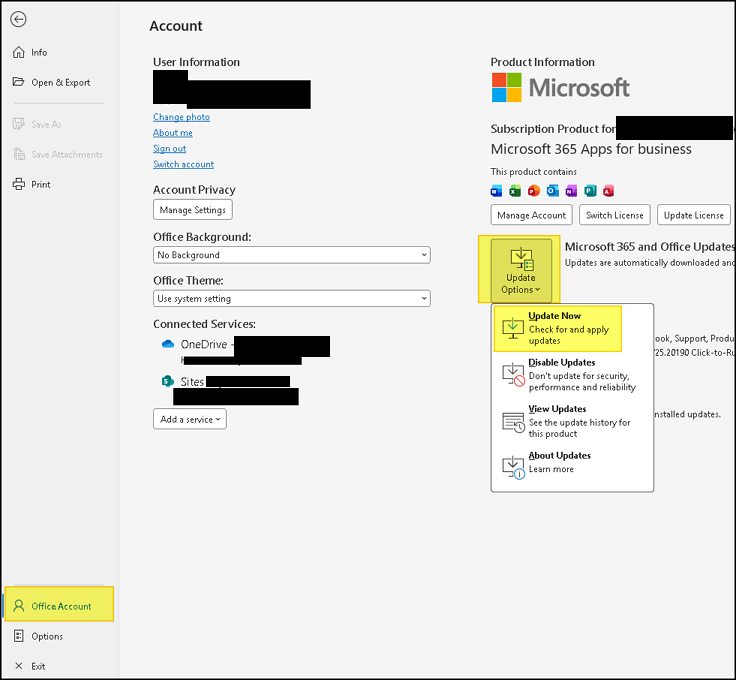Click the Print printer icon
The image size is (736, 680).
point(19,184)
